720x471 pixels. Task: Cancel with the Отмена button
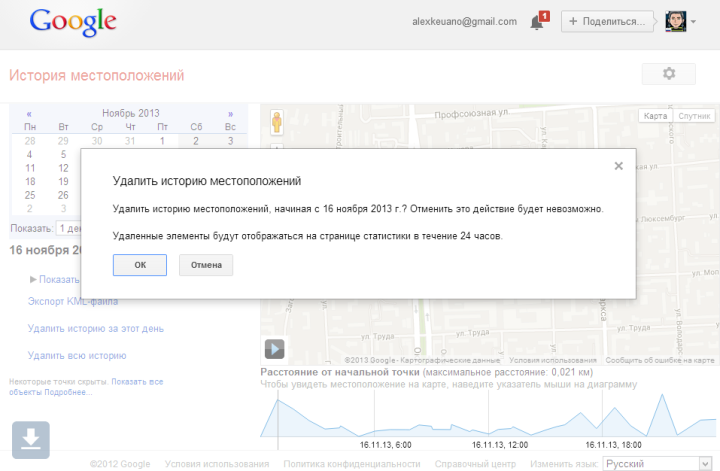[x=206, y=265]
